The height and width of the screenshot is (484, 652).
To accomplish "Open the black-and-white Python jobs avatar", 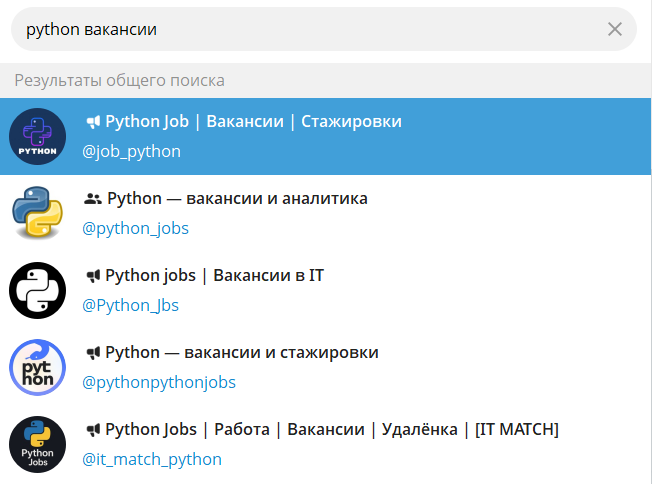I will (37, 290).
